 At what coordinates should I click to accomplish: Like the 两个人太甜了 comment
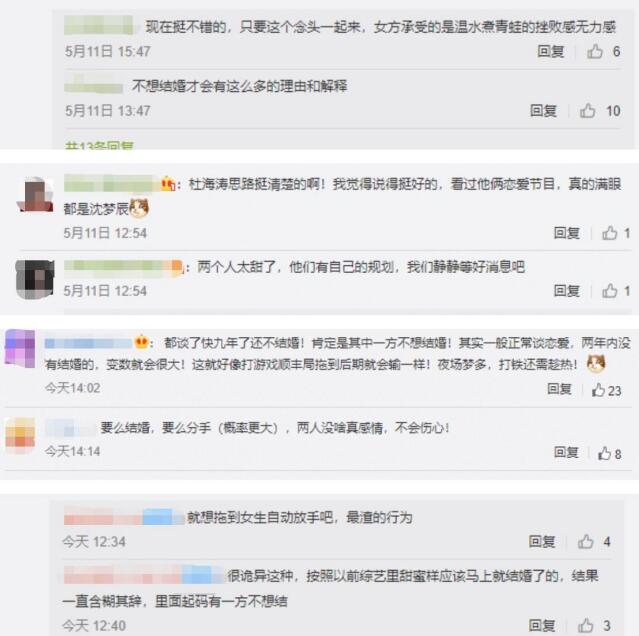[x=609, y=290]
